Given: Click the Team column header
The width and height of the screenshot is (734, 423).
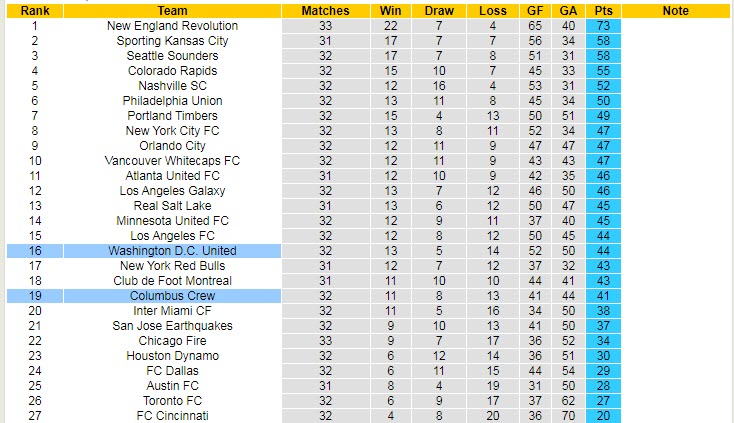Looking at the screenshot, I should tap(172, 11).
